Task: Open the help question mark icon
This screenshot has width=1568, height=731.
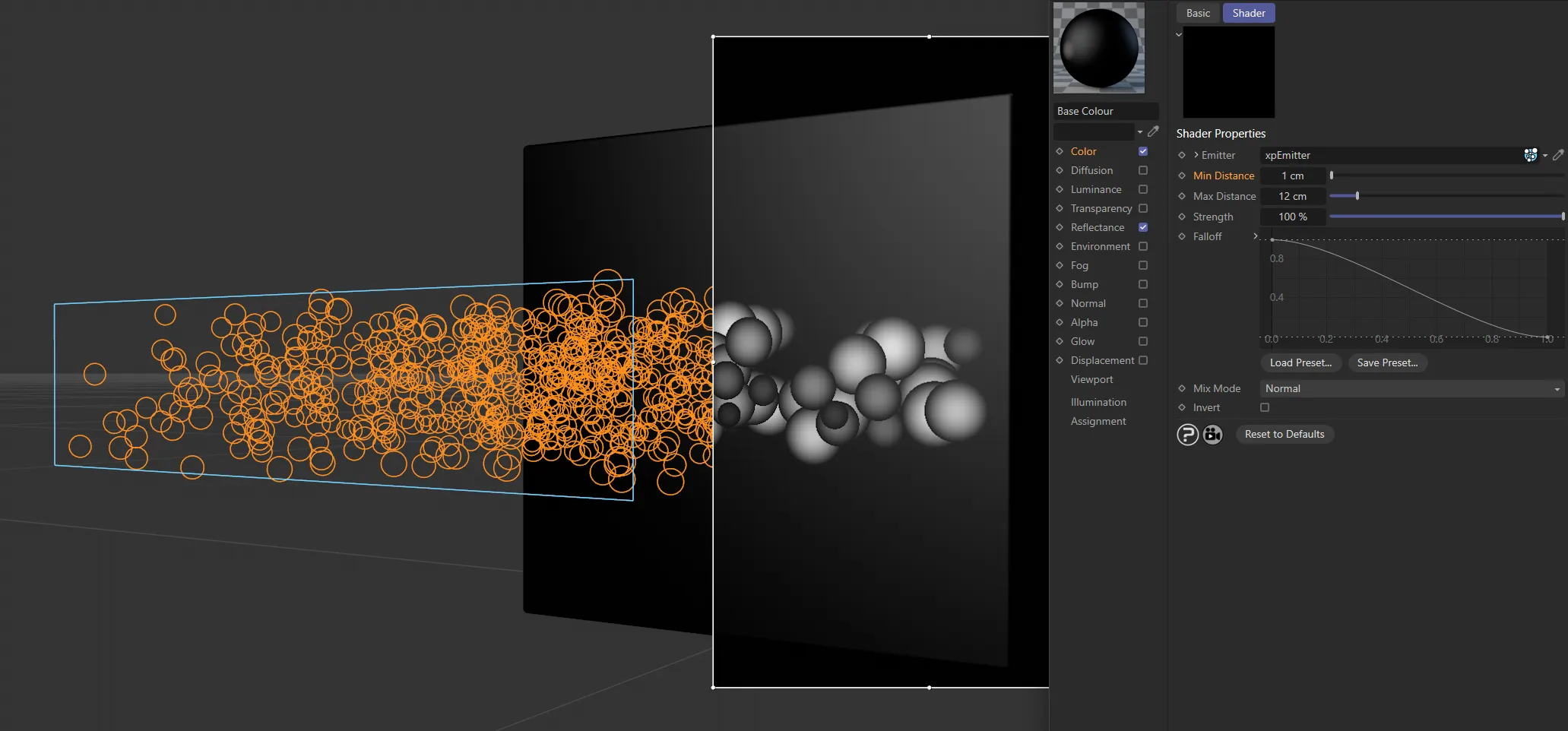Action: point(1187,434)
